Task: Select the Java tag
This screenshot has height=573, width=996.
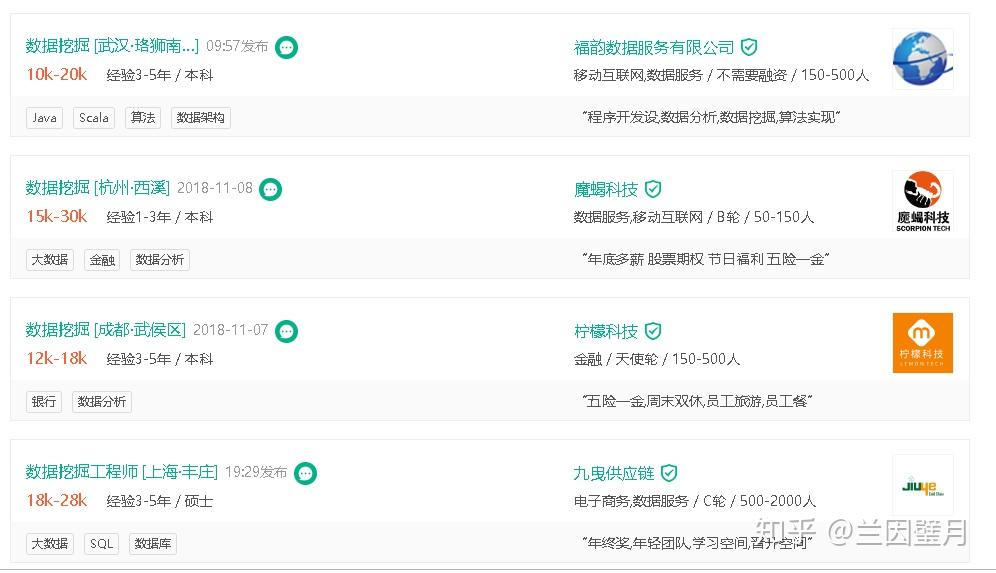Action: 44,118
